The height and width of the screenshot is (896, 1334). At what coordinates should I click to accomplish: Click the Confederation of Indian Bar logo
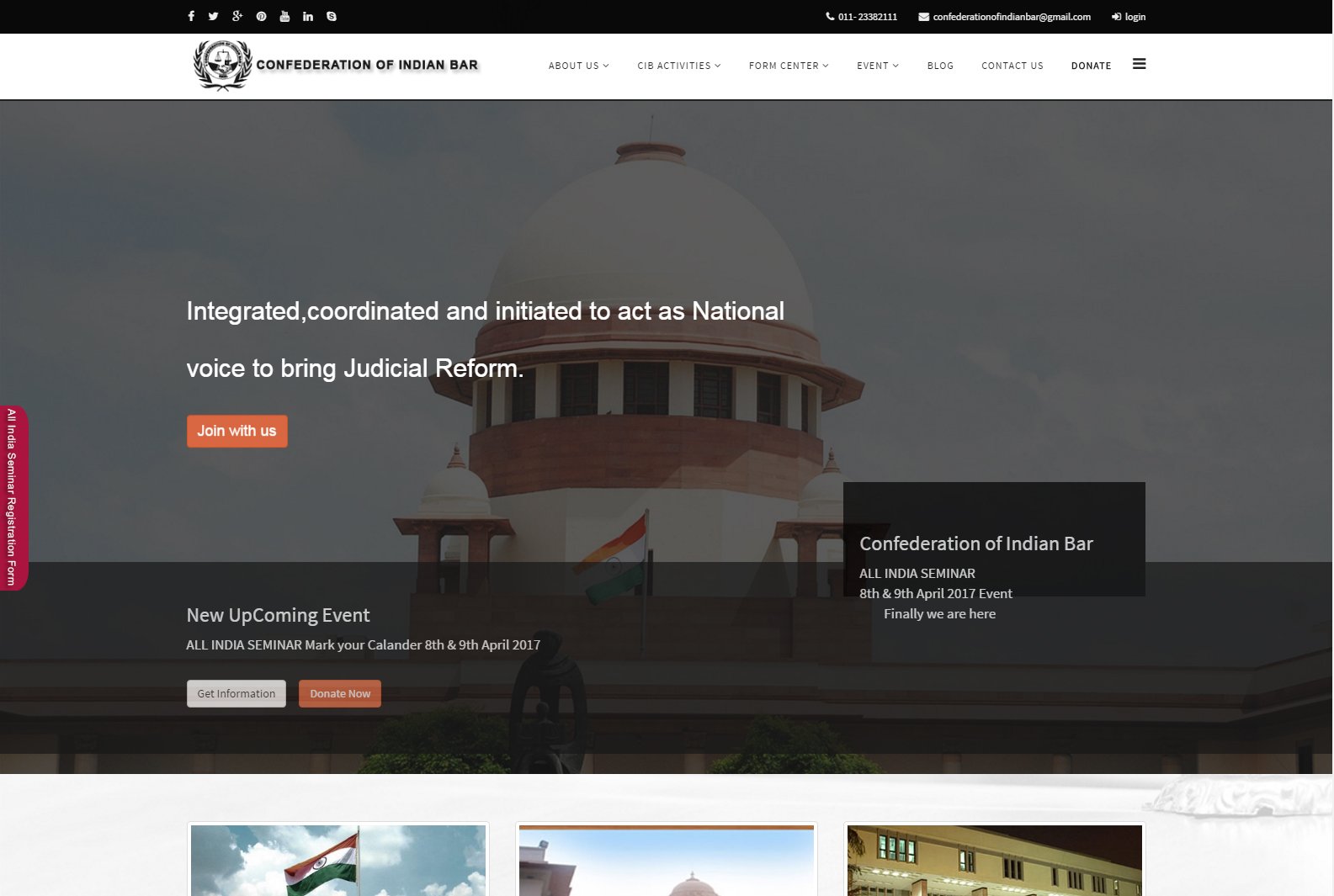pos(337,65)
